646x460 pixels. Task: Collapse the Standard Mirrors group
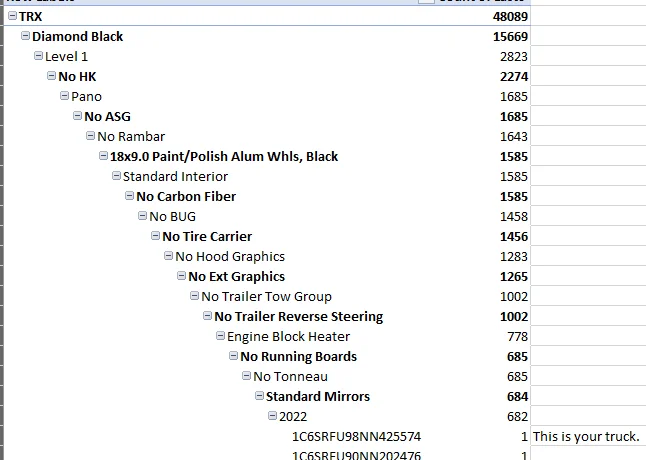259,396
